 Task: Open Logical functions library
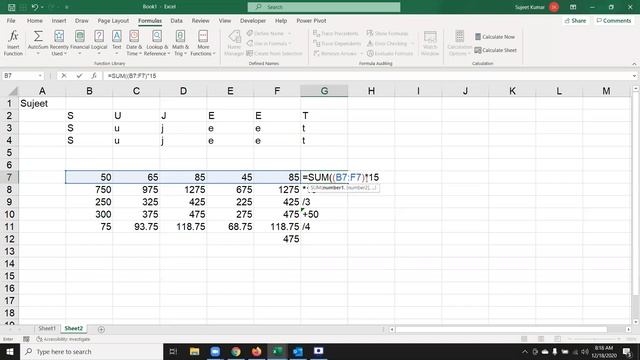99,42
